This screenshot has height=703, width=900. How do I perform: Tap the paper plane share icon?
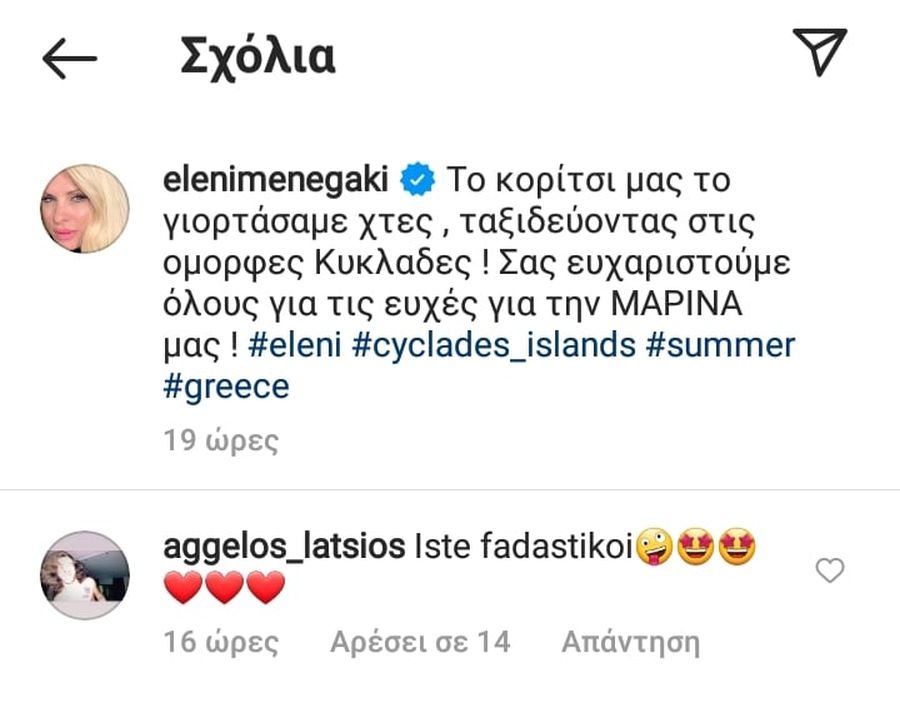820,52
